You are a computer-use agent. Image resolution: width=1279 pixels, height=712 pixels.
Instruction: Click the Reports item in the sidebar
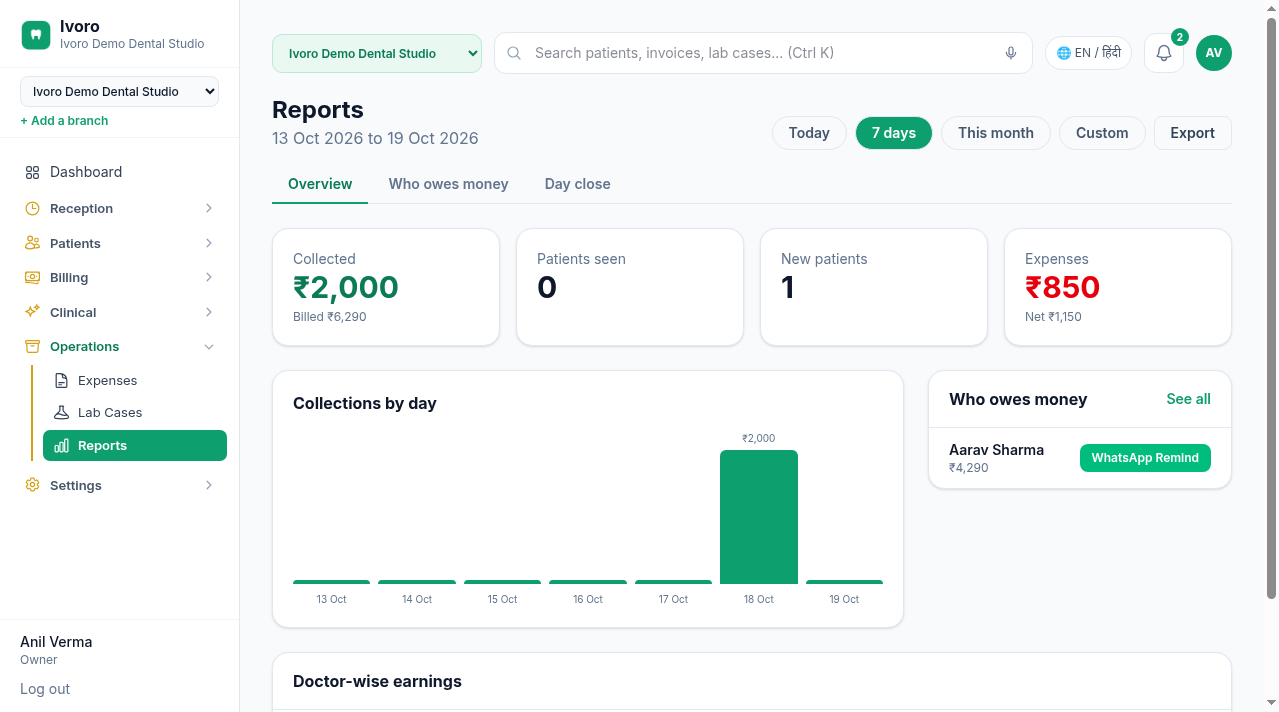(135, 446)
